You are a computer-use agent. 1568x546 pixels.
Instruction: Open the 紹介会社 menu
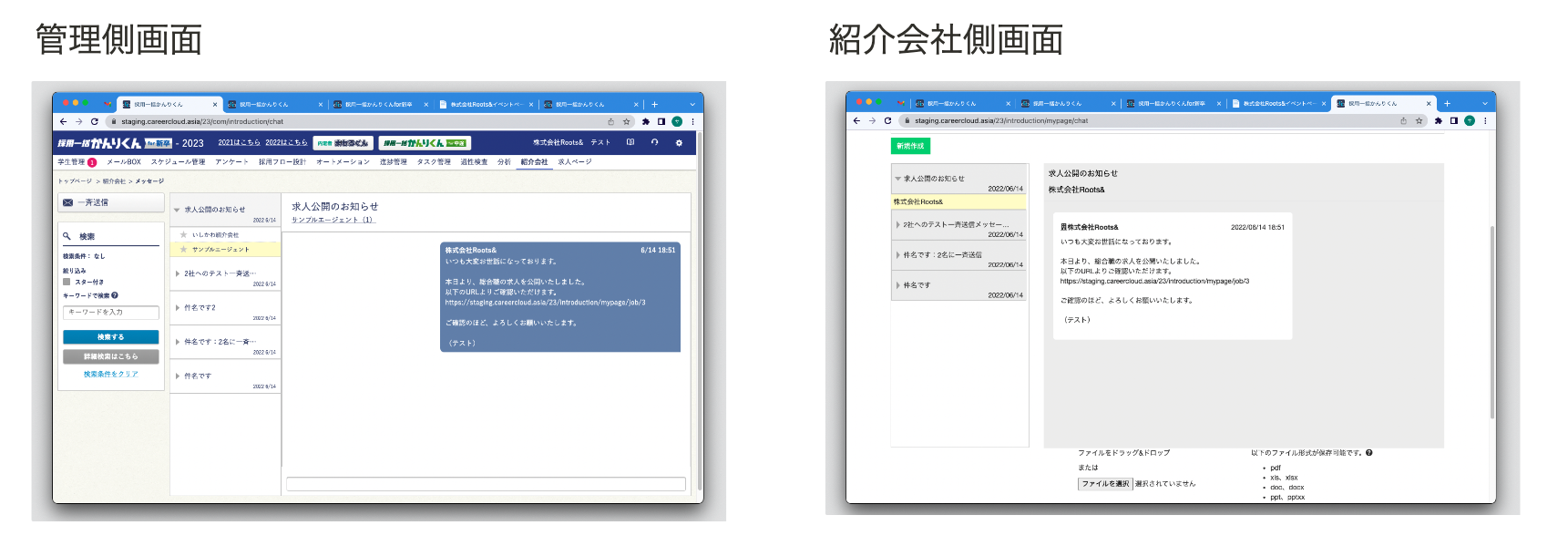tap(535, 162)
